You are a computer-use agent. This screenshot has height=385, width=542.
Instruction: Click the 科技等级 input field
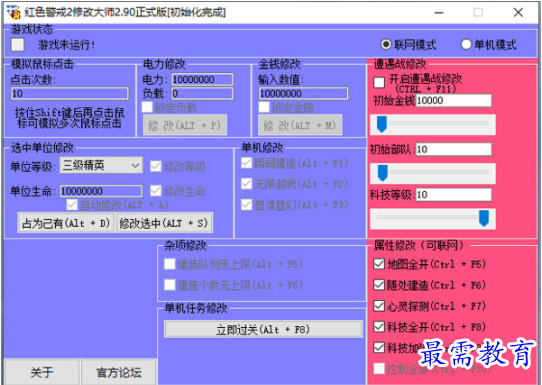point(453,195)
